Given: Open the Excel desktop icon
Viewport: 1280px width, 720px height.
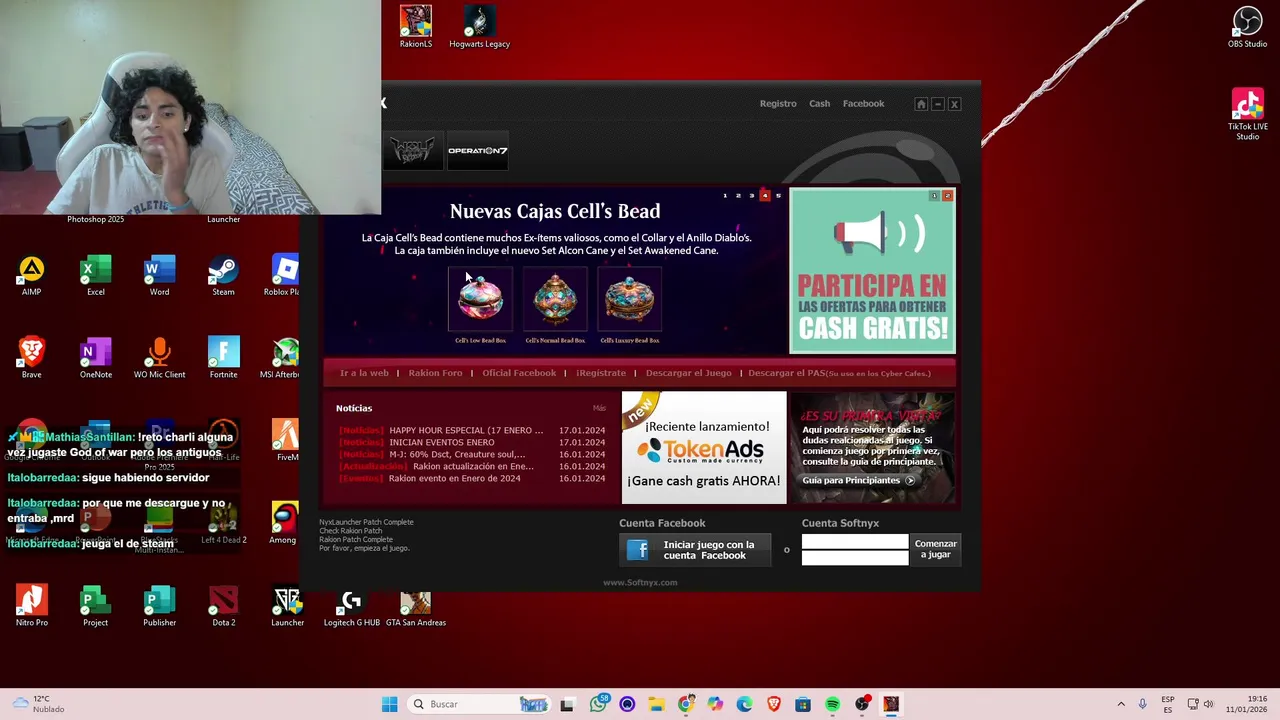Looking at the screenshot, I should 96,275.
